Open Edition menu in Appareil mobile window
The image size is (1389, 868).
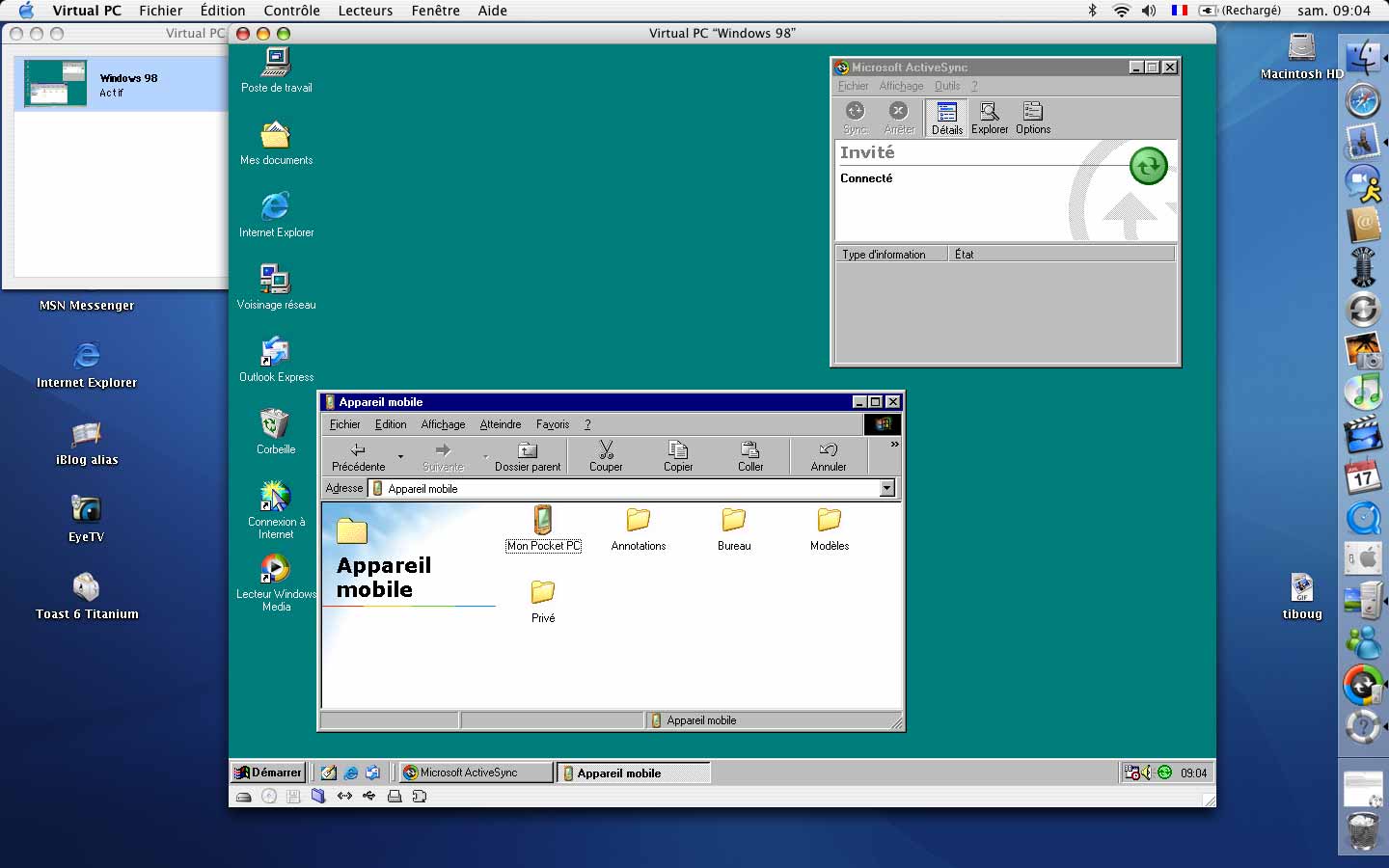pos(391,424)
